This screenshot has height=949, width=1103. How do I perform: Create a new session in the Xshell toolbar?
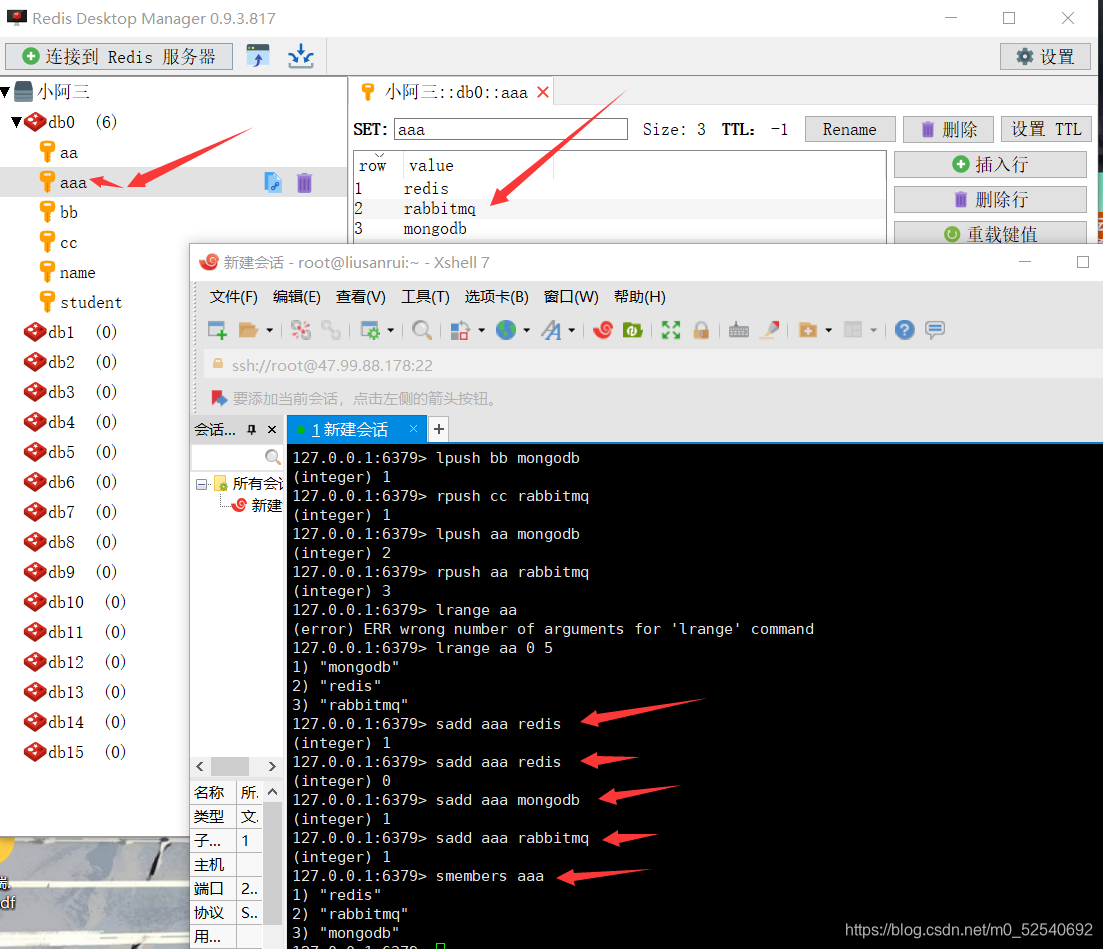217,330
